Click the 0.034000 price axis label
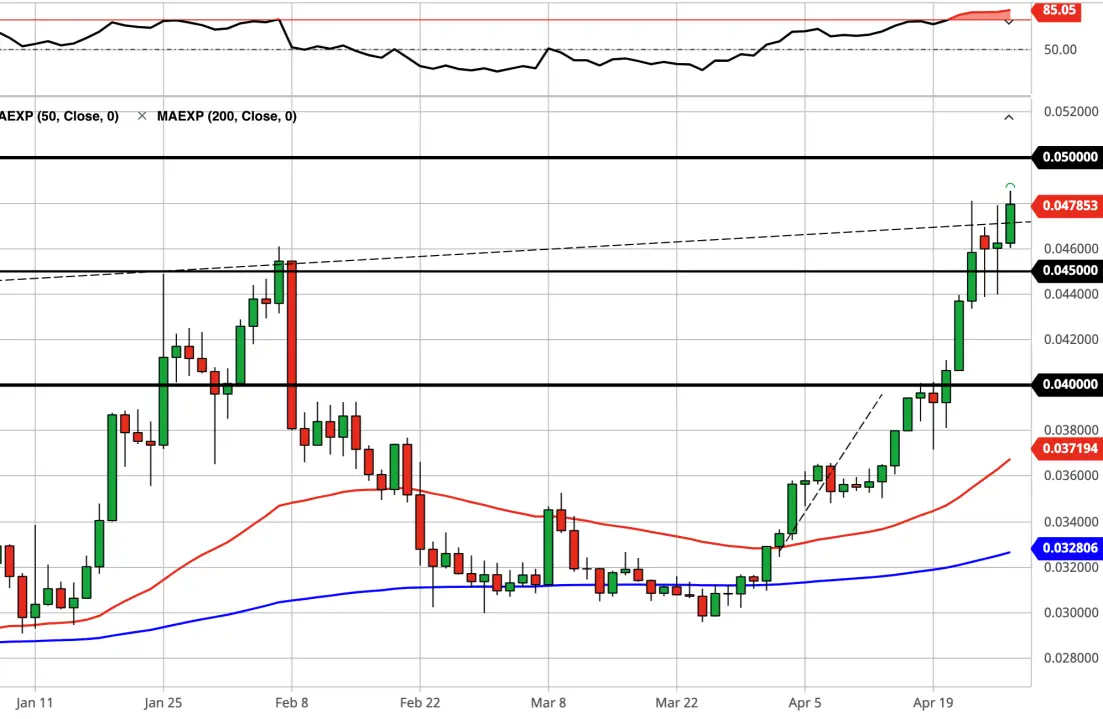The image size is (1103, 719). tap(1071, 522)
